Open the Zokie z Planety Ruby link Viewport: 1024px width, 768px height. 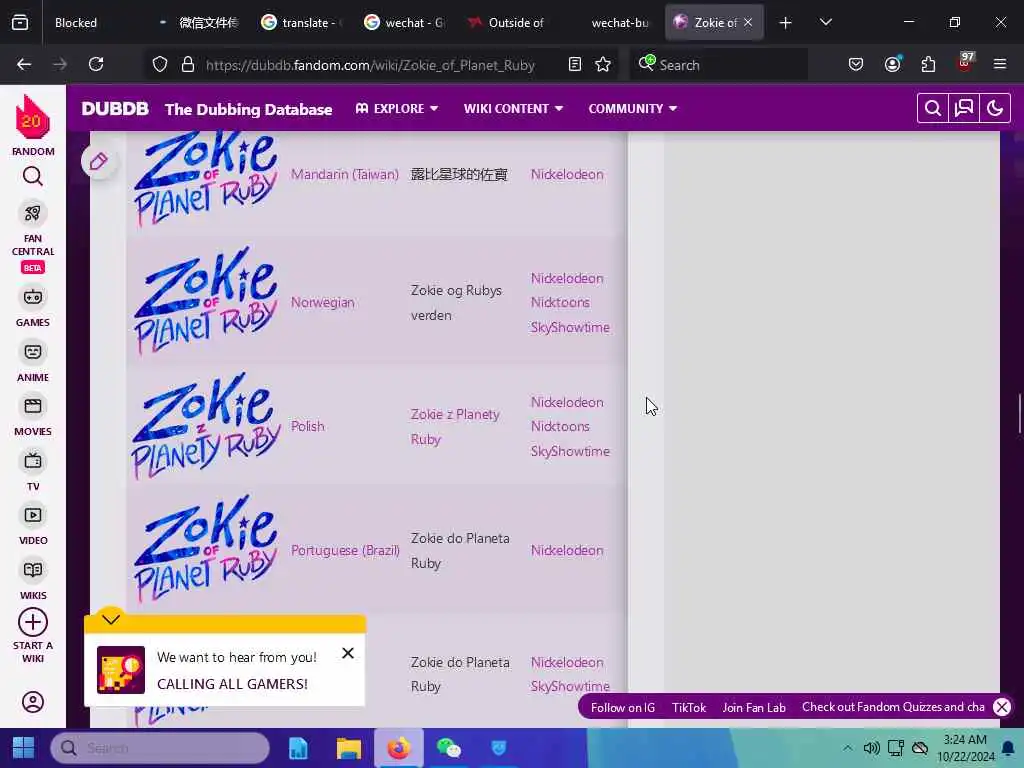(x=455, y=426)
